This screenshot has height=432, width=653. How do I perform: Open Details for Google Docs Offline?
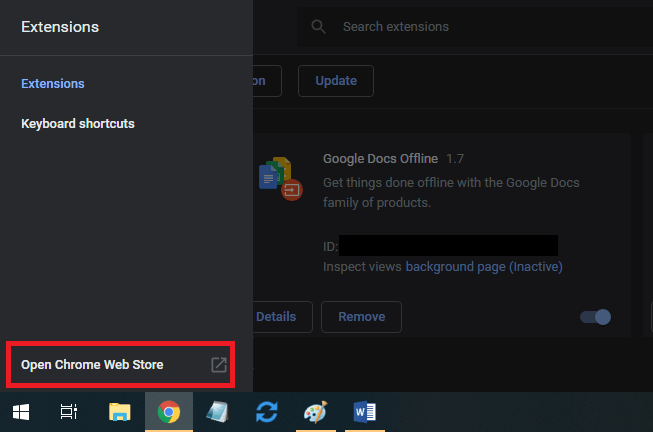[276, 317]
